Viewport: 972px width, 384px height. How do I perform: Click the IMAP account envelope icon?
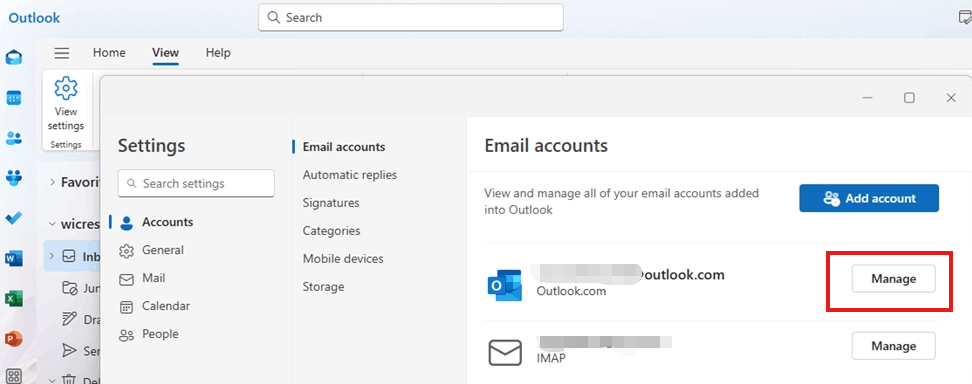tap(505, 352)
